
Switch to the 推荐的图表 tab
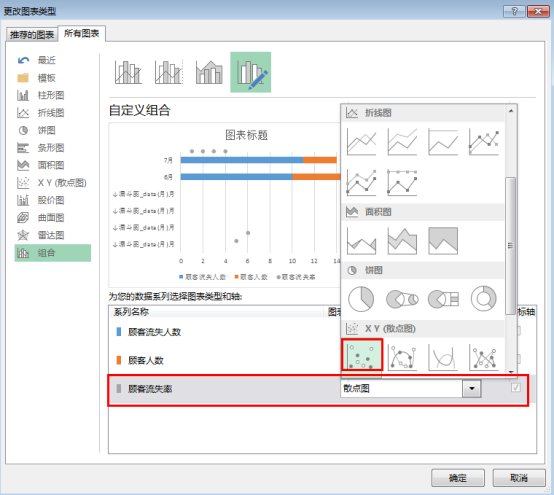pyautogui.click(x=32, y=35)
